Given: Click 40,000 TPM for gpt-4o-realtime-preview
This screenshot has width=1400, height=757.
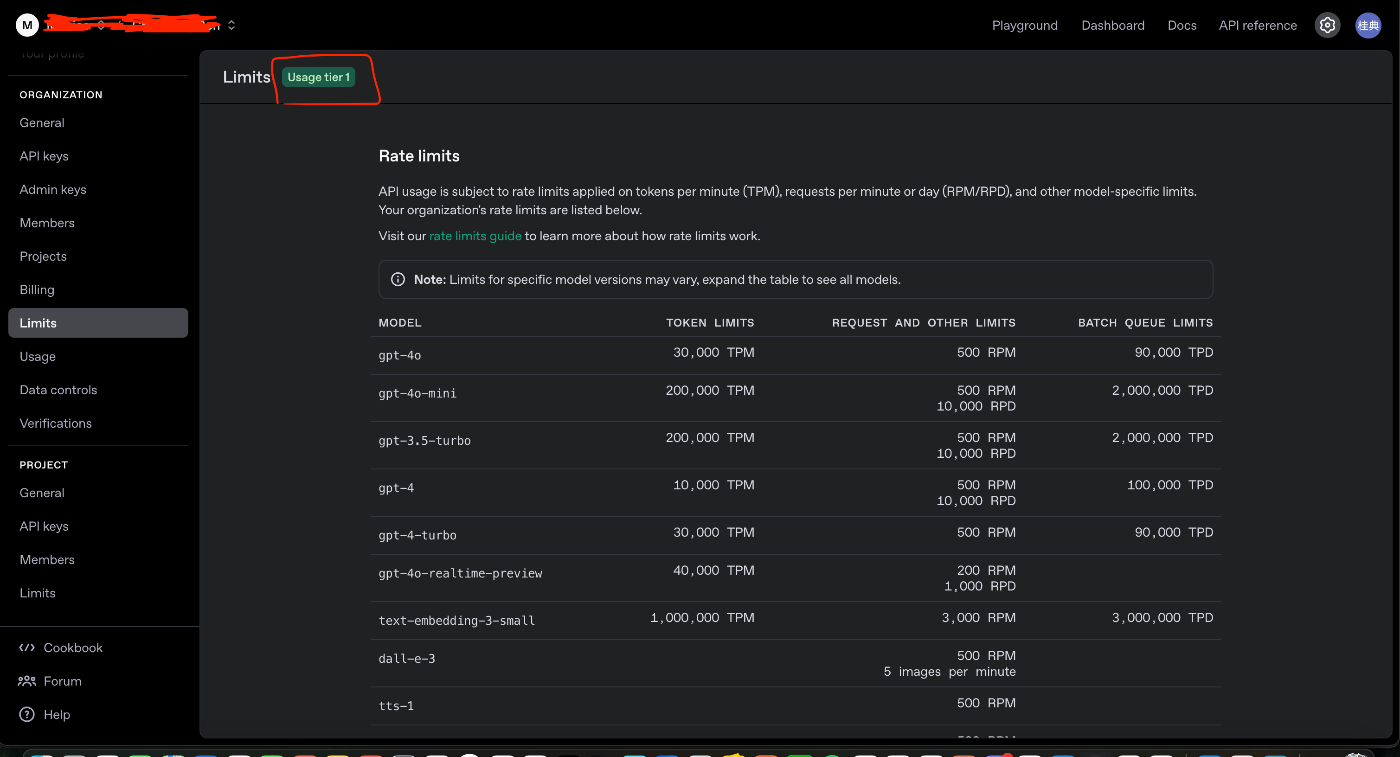Looking at the screenshot, I should pyautogui.click(x=714, y=570).
